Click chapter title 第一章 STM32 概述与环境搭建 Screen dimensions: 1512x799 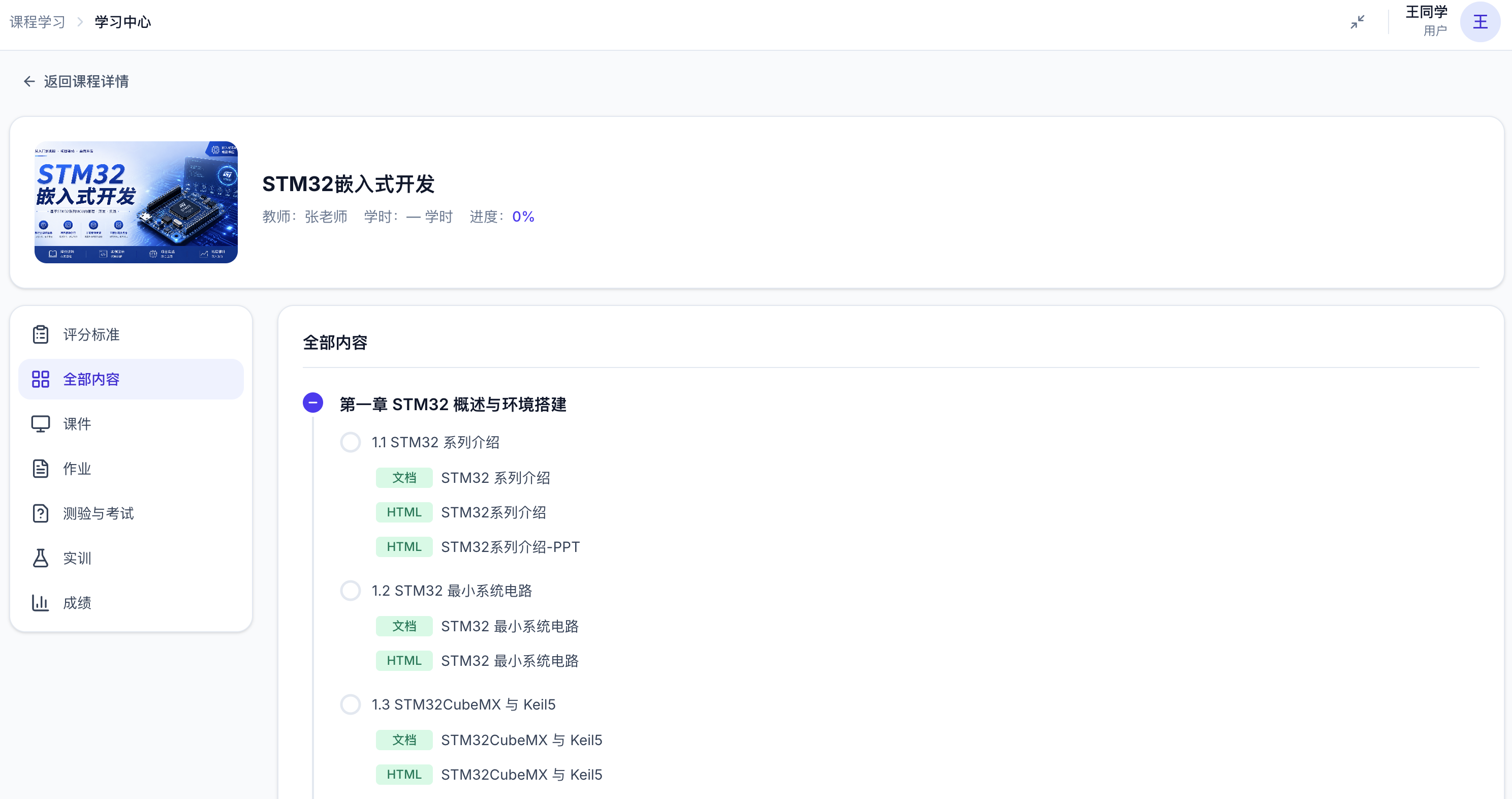453,405
